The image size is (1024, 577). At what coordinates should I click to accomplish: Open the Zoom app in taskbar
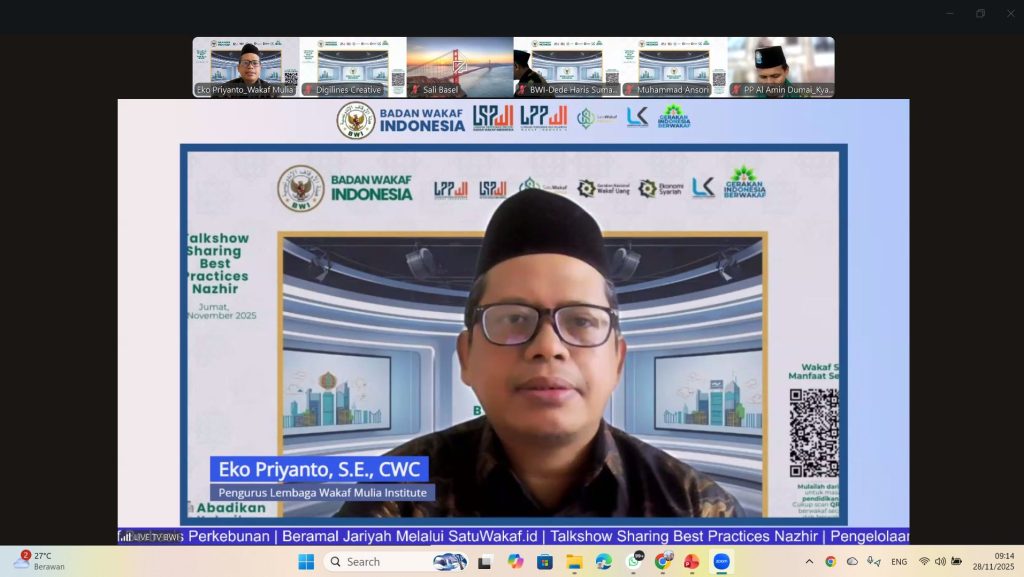point(720,562)
